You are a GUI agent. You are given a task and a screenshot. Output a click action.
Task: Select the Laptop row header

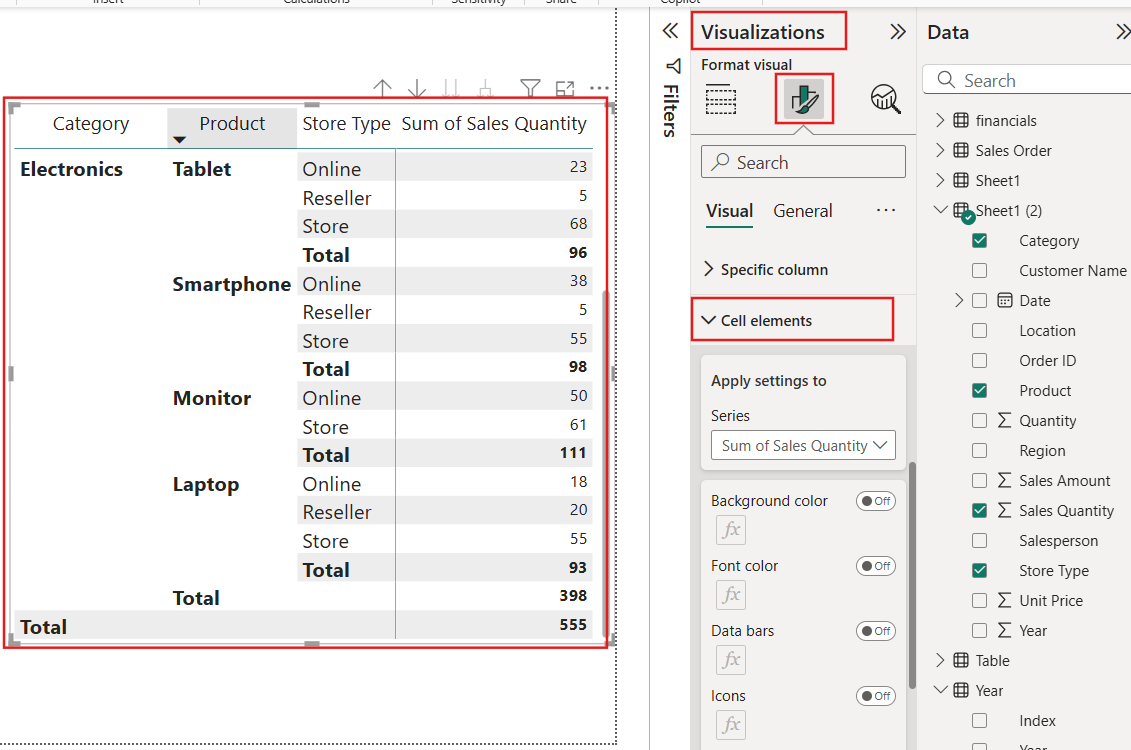tap(206, 485)
